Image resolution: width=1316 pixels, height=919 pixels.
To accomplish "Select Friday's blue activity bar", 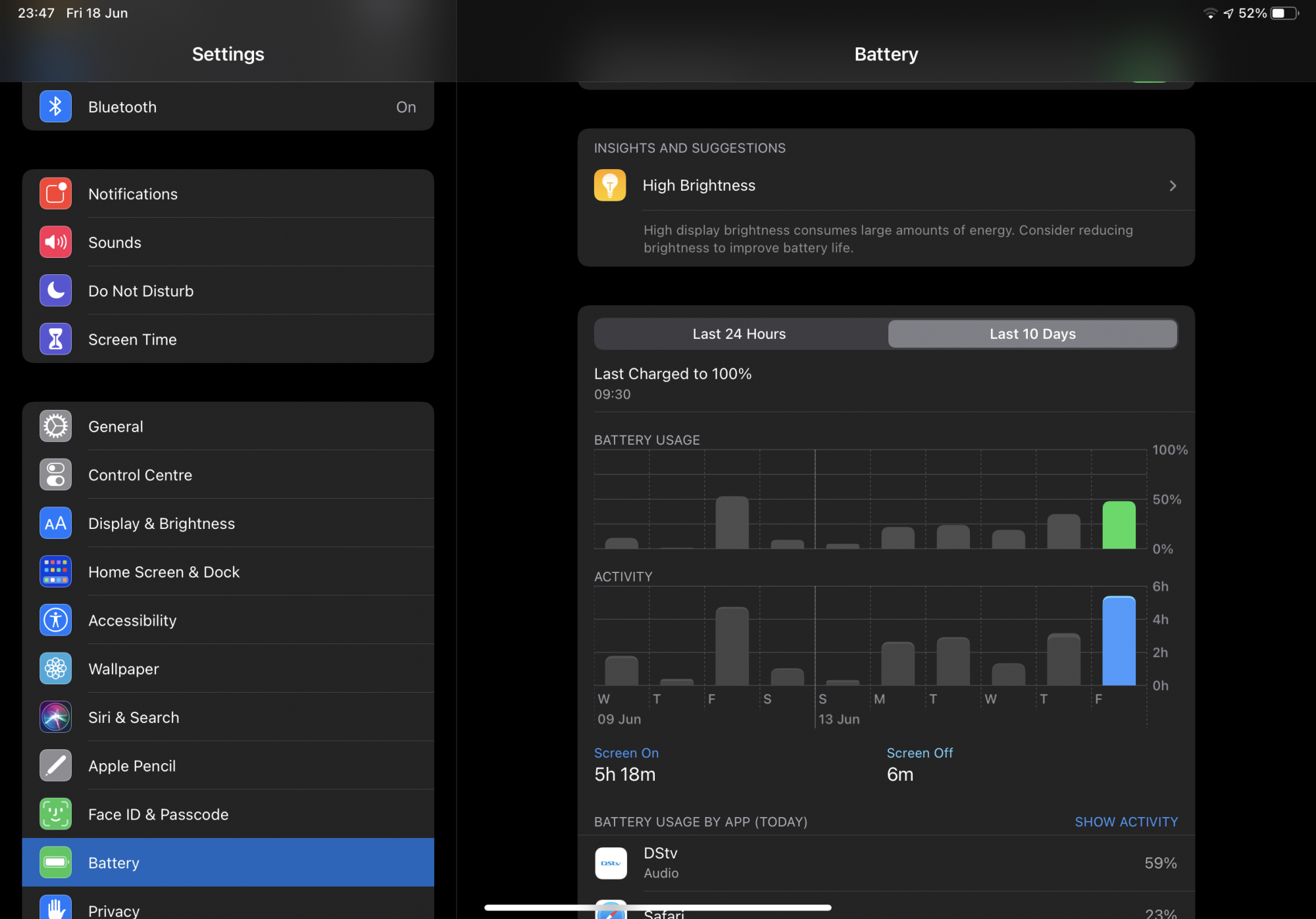I will [x=1119, y=641].
